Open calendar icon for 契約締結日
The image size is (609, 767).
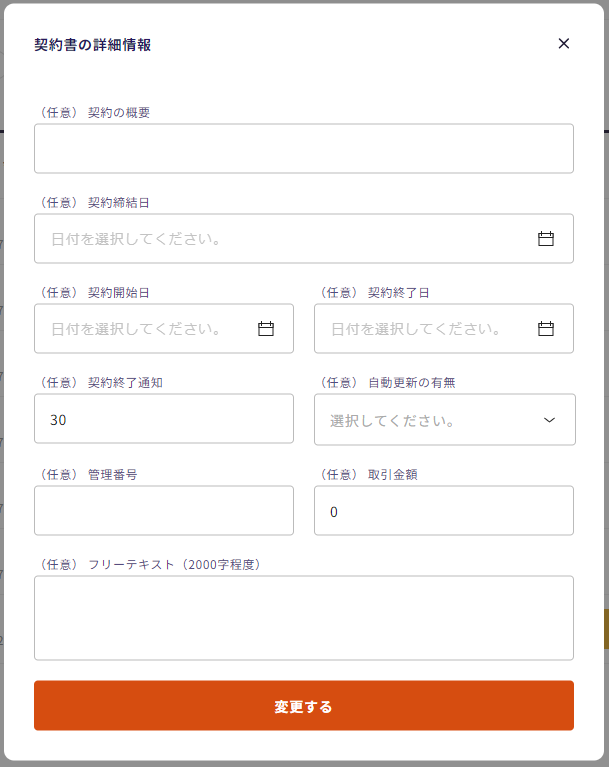pyautogui.click(x=546, y=239)
